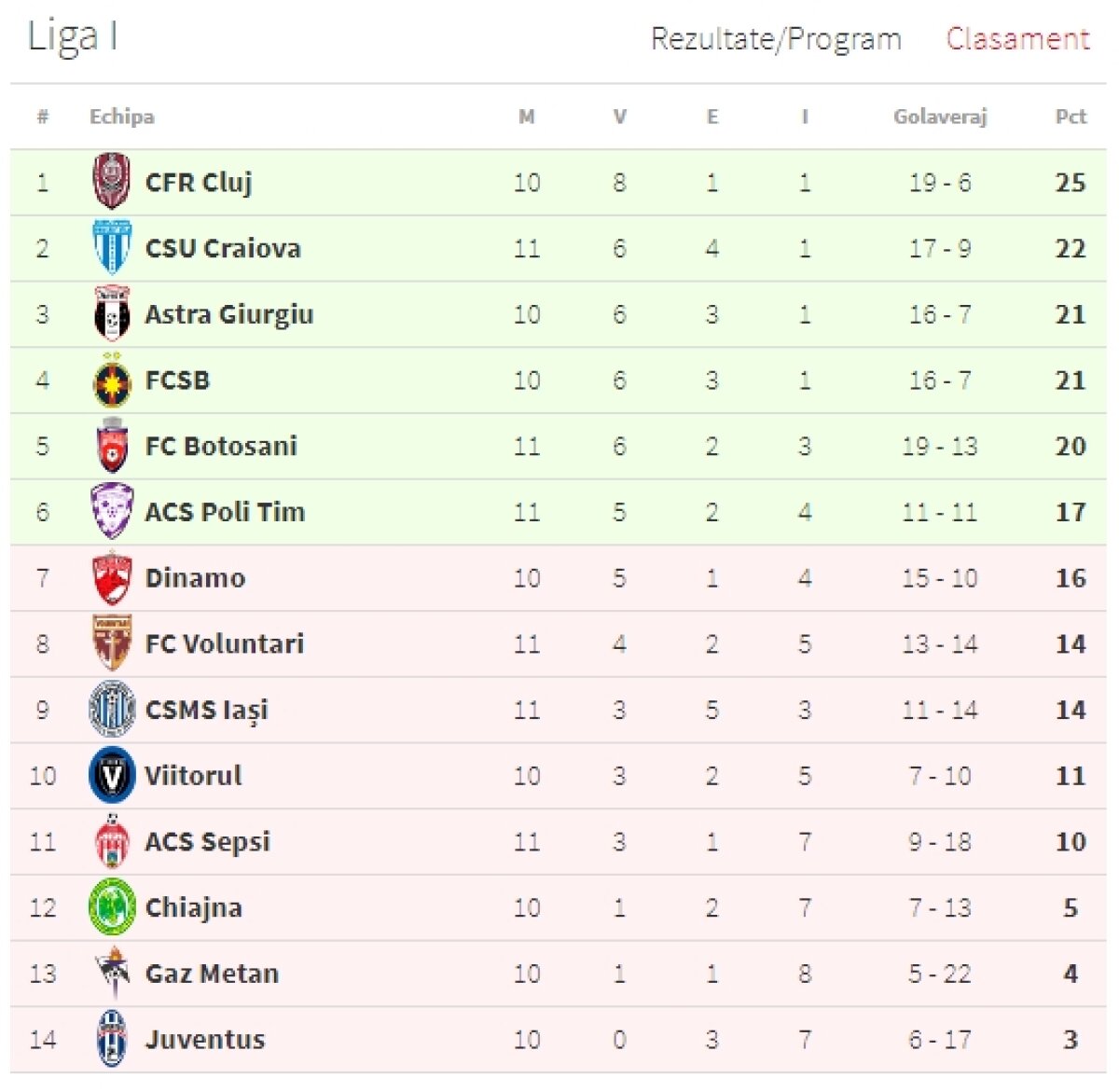
Task: Switch to the Rezultate/Program tab
Action: coord(776,39)
